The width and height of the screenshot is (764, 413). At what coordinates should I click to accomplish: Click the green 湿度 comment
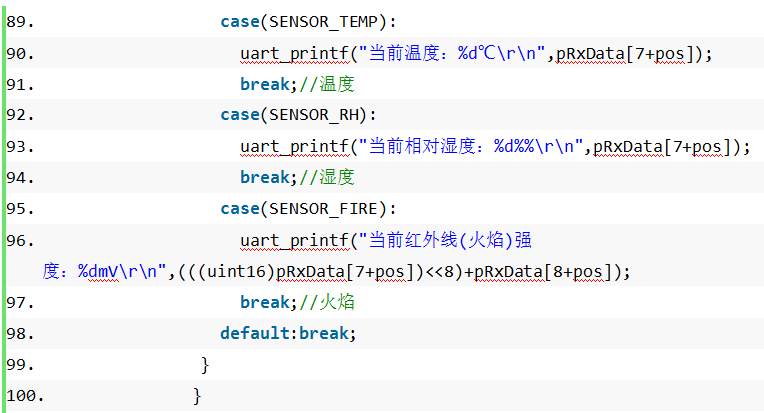337,177
